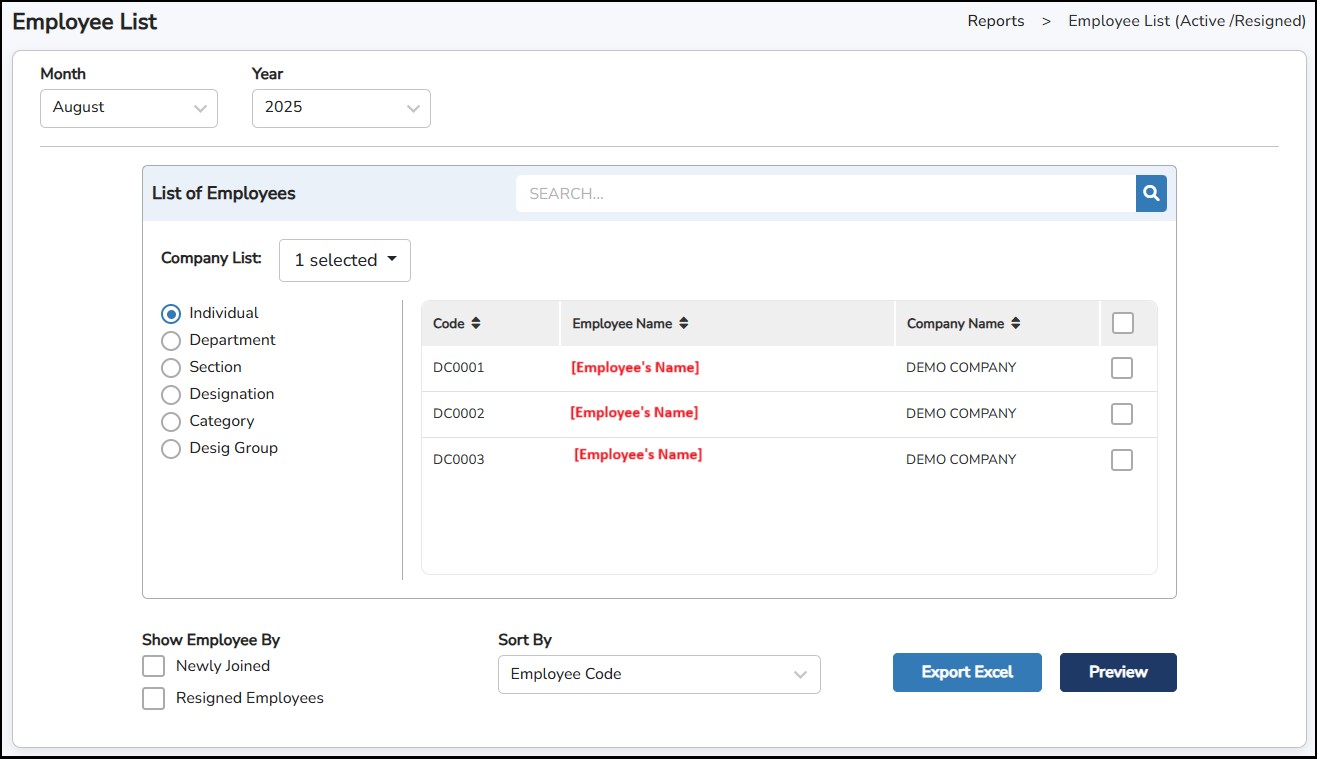Choose the Designation radio option
The height and width of the screenshot is (759, 1317).
pyautogui.click(x=171, y=395)
